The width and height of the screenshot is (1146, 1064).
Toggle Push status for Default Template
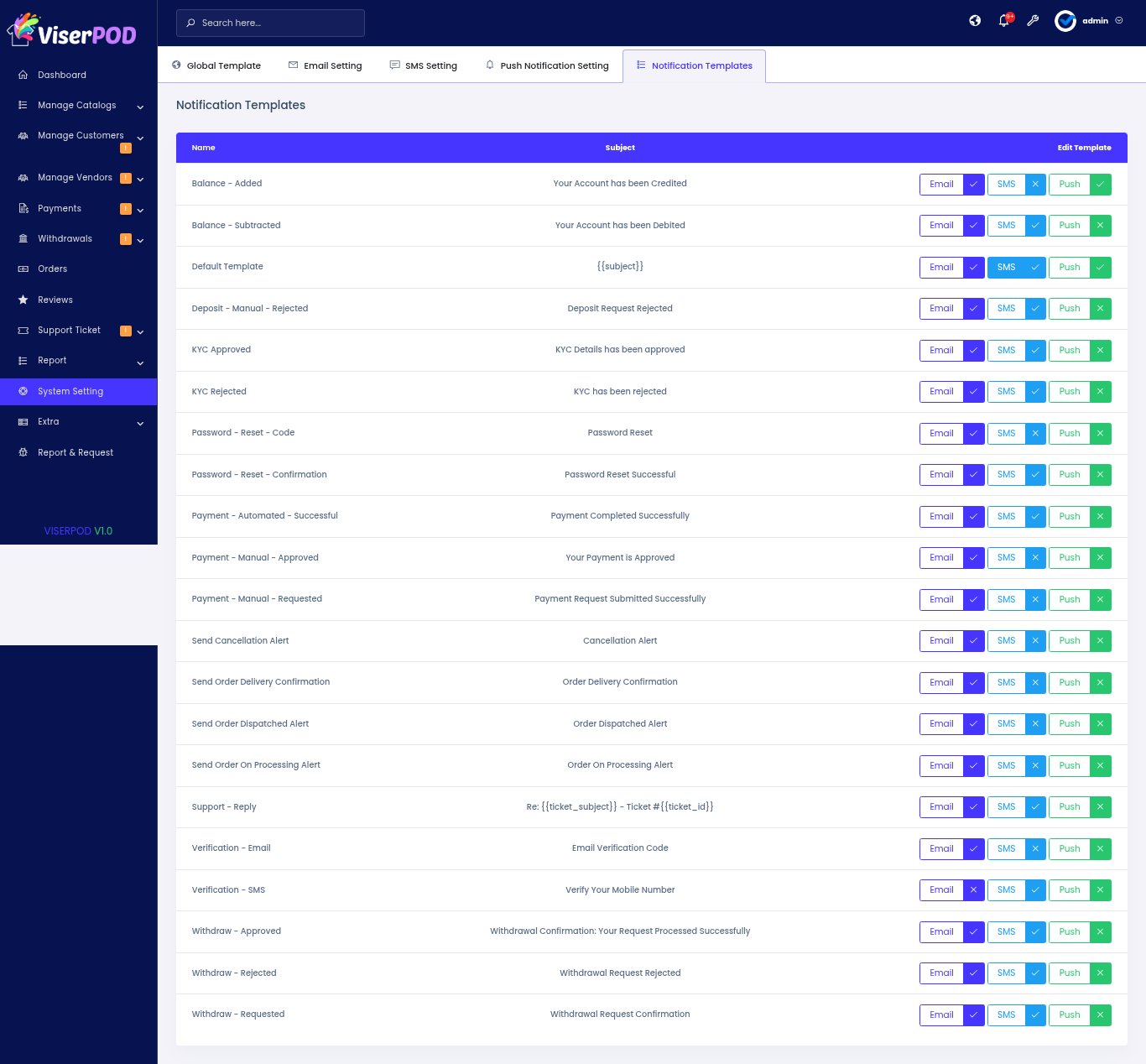(1100, 267)
